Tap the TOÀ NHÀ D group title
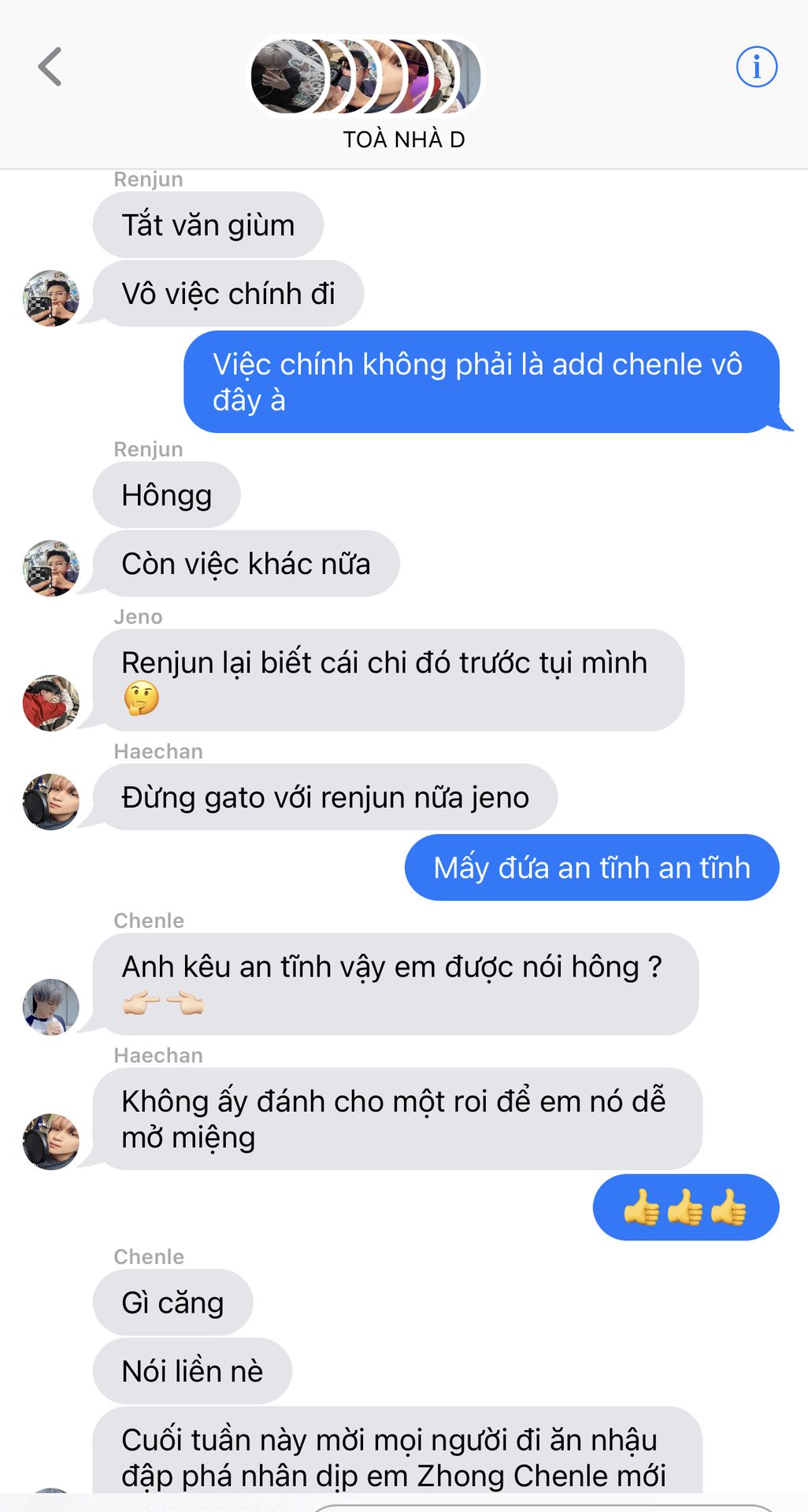808x1512 pixels. click(404, 139)
